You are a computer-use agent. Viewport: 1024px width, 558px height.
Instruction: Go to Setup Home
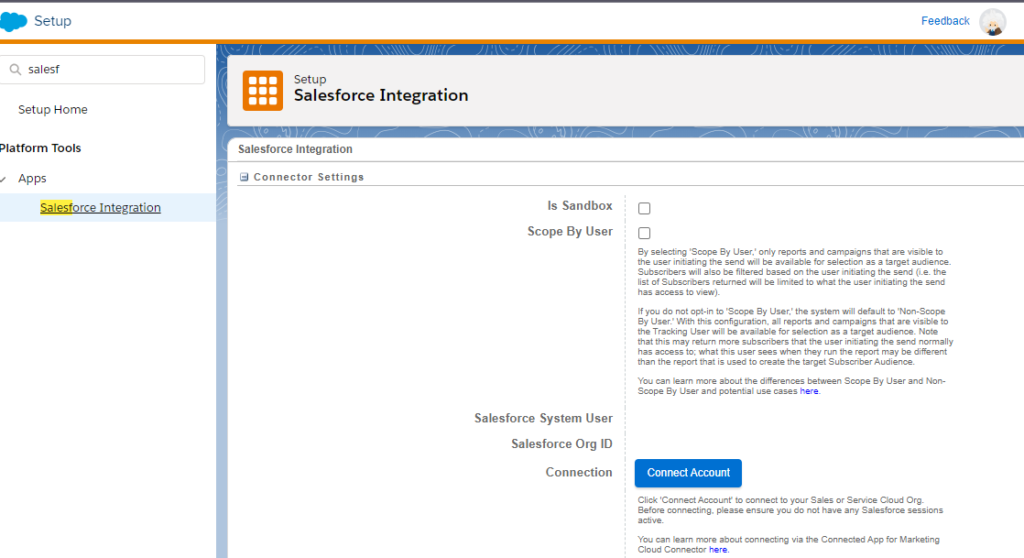(53, 110)
